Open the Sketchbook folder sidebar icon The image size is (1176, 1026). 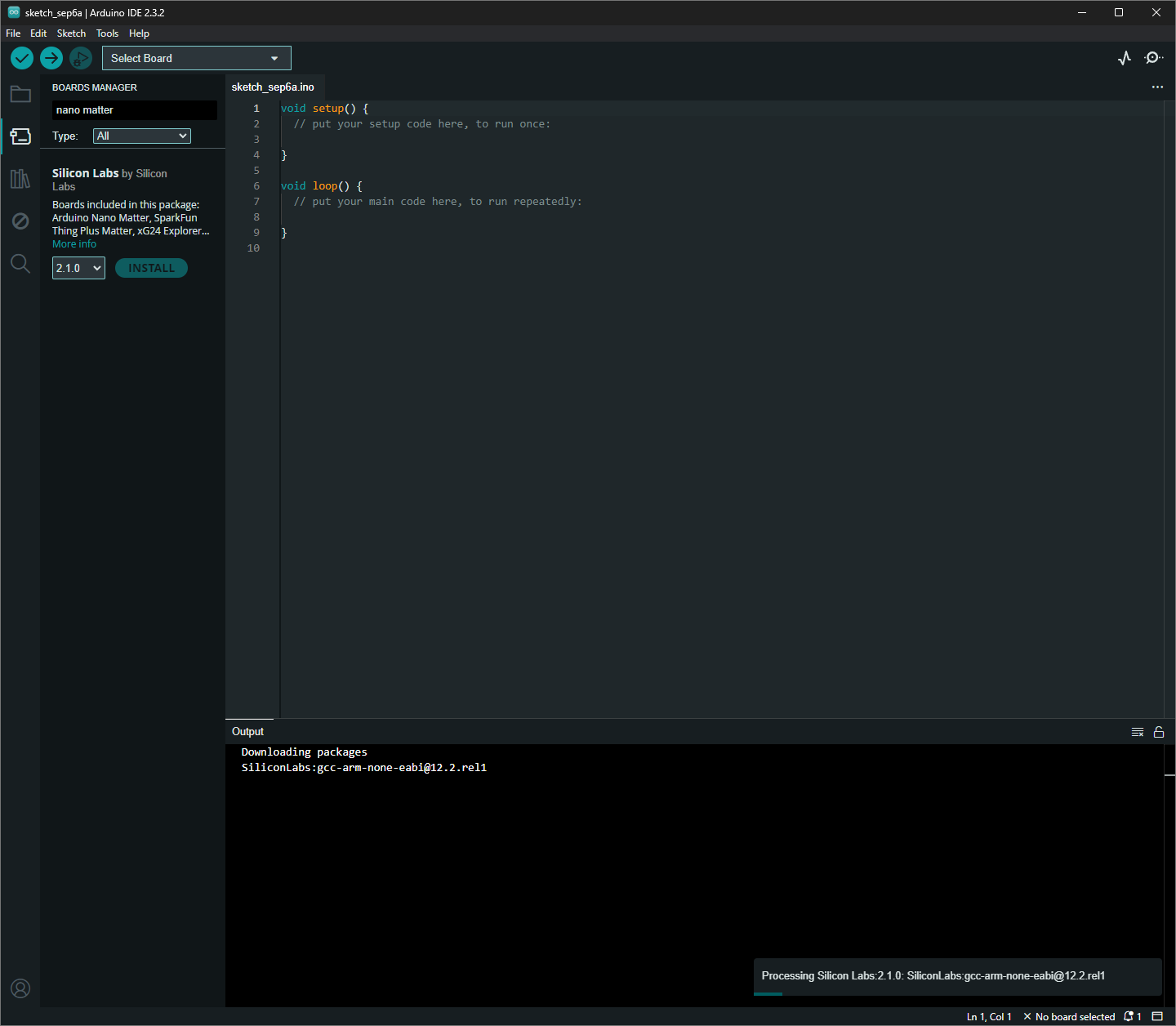[20, 94]
